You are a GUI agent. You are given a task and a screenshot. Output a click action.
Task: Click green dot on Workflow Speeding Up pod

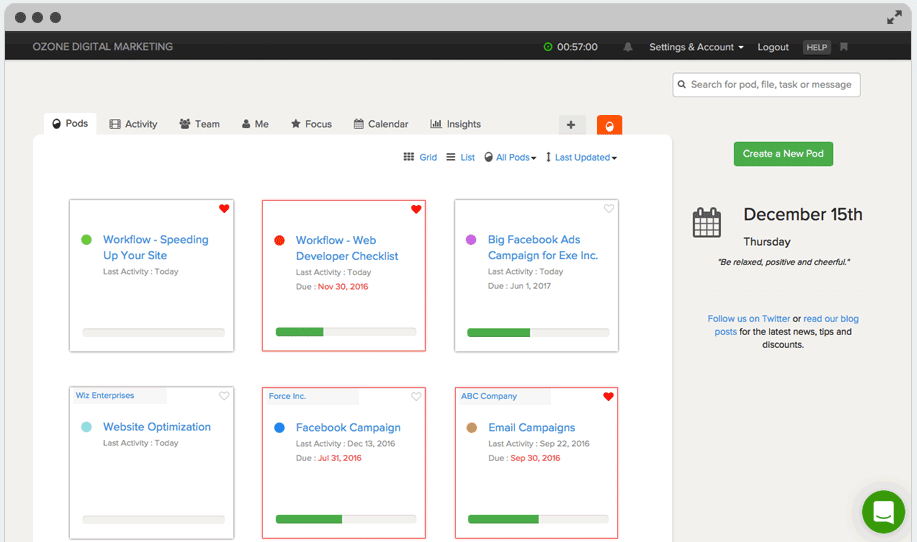87,239
